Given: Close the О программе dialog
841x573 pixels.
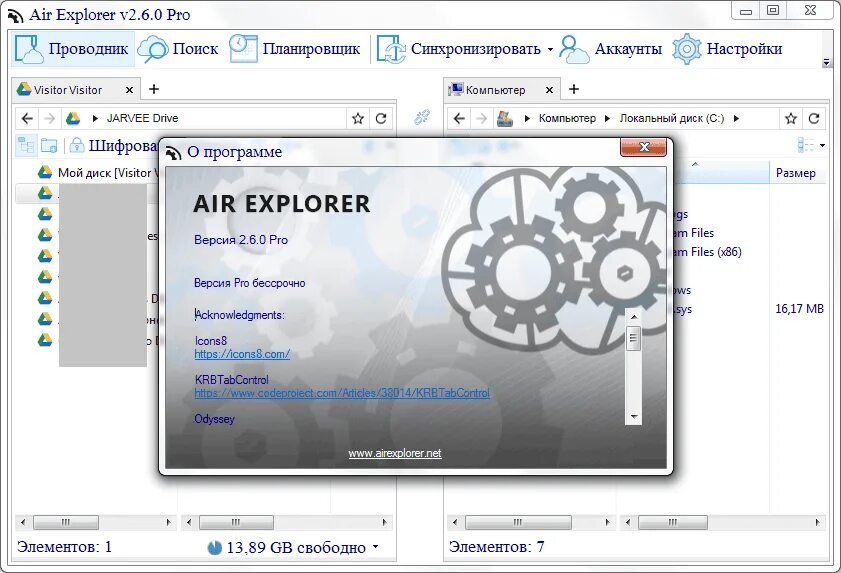Looking at the screenshot, I should point(643,147).
